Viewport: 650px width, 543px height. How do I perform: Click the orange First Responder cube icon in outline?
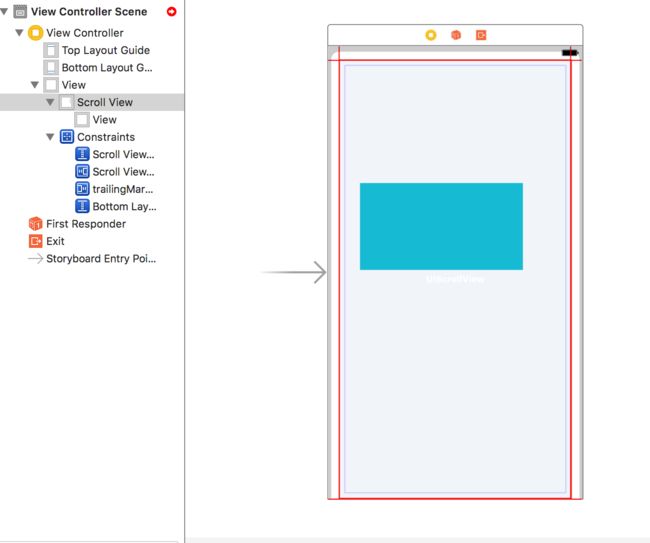coord(36,224)
